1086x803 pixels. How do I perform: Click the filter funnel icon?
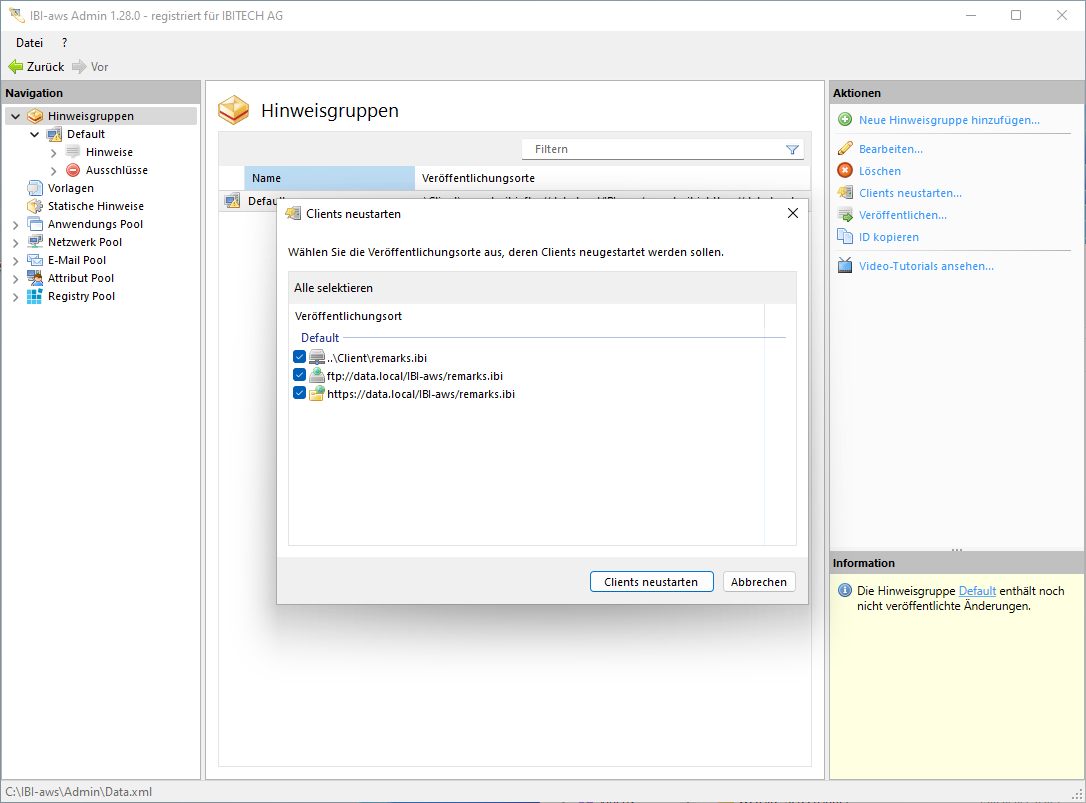792,150
